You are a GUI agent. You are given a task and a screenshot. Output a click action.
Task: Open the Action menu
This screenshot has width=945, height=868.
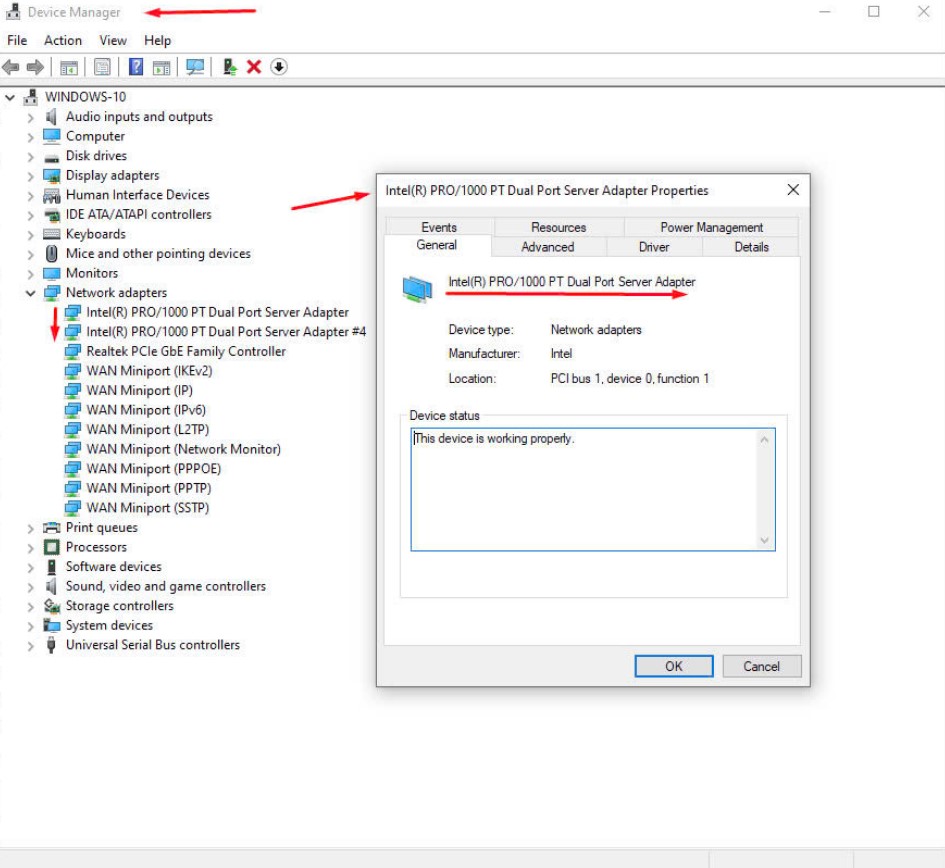click(63, 40)
